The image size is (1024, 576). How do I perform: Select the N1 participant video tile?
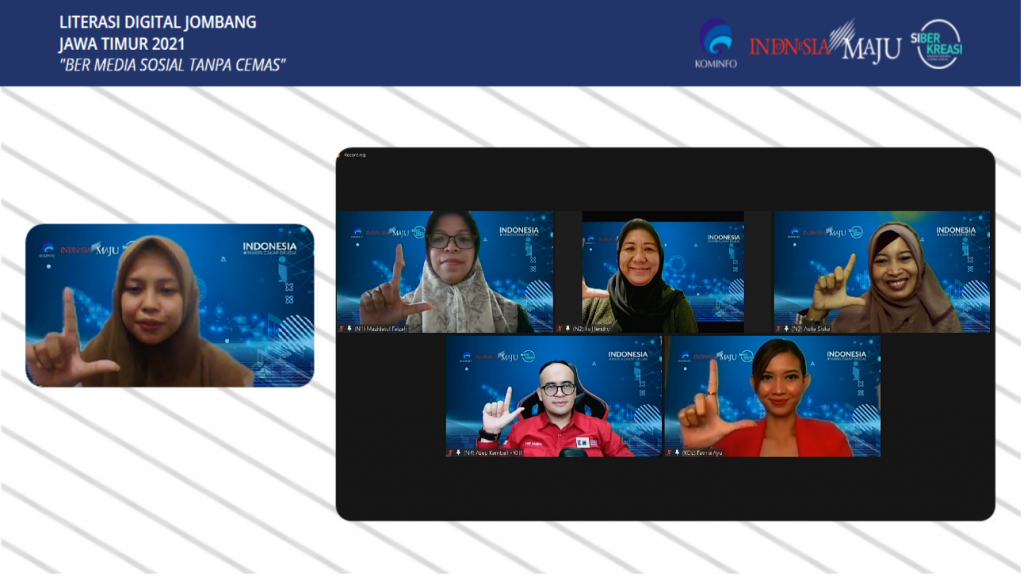pos(445,271)
